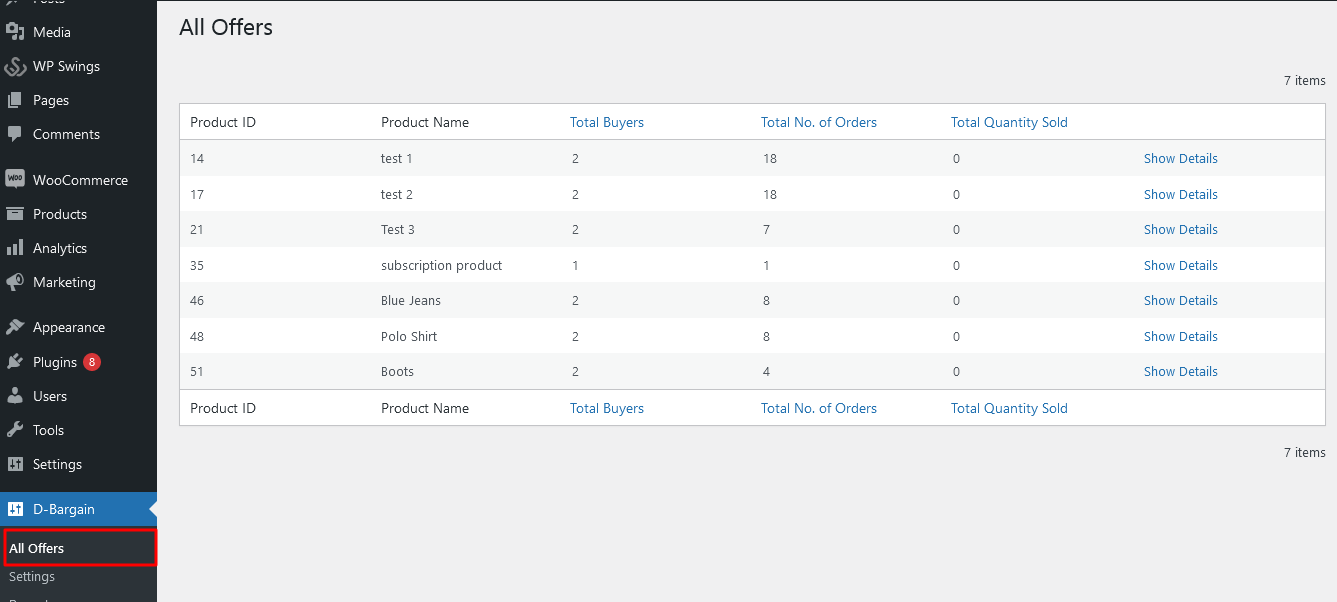Sort by Total Quantity Sold column
1337x602 pixels.
[1008, 121]
